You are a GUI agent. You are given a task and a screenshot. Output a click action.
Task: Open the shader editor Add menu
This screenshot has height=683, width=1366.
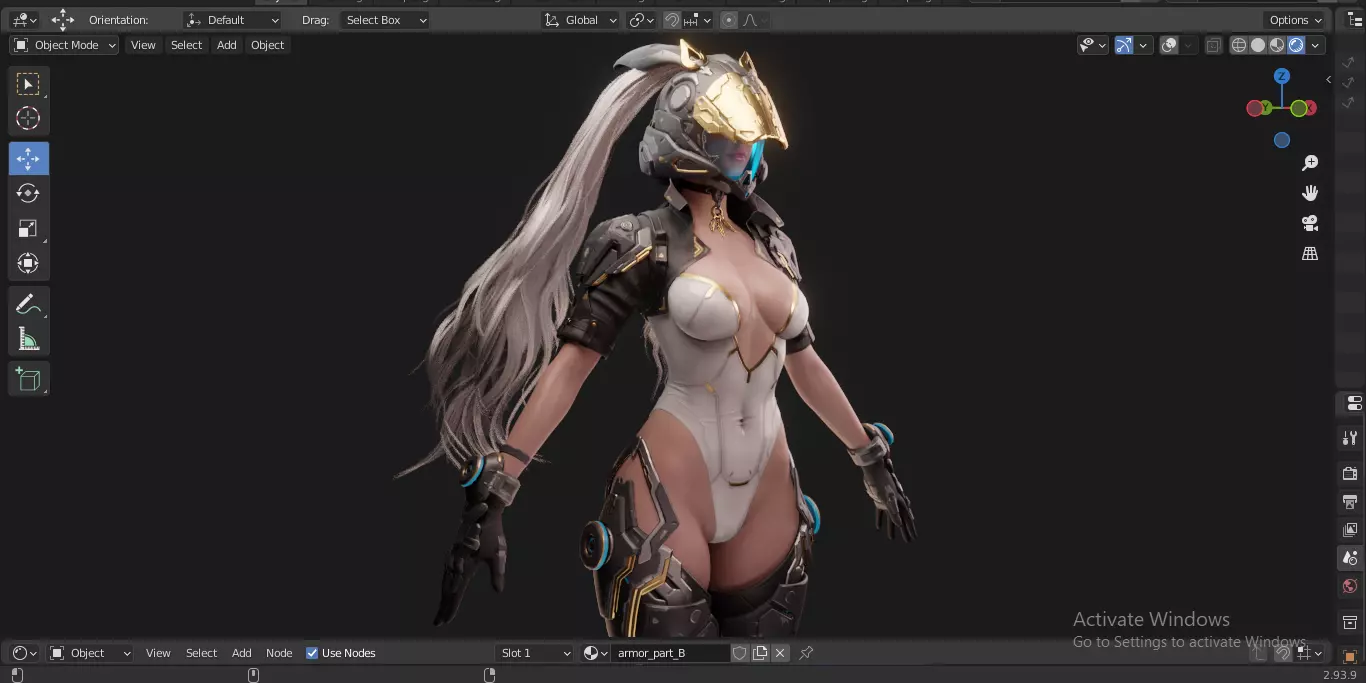click(x=242, y=653)
